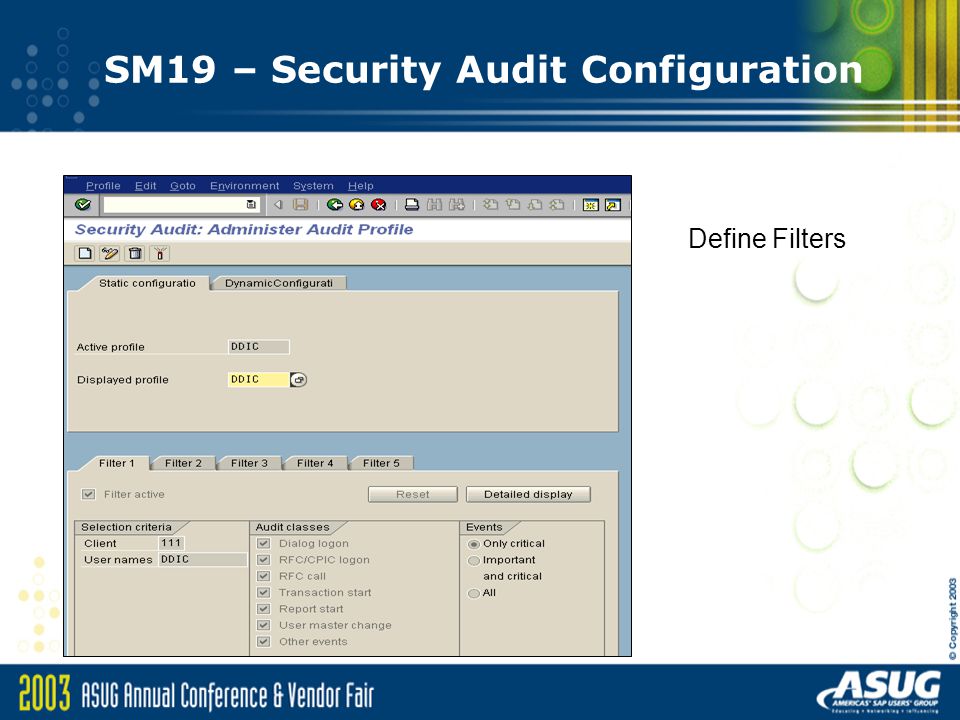
Task: Toggle the Transaction start checkbox
Action: pos(264,593)
